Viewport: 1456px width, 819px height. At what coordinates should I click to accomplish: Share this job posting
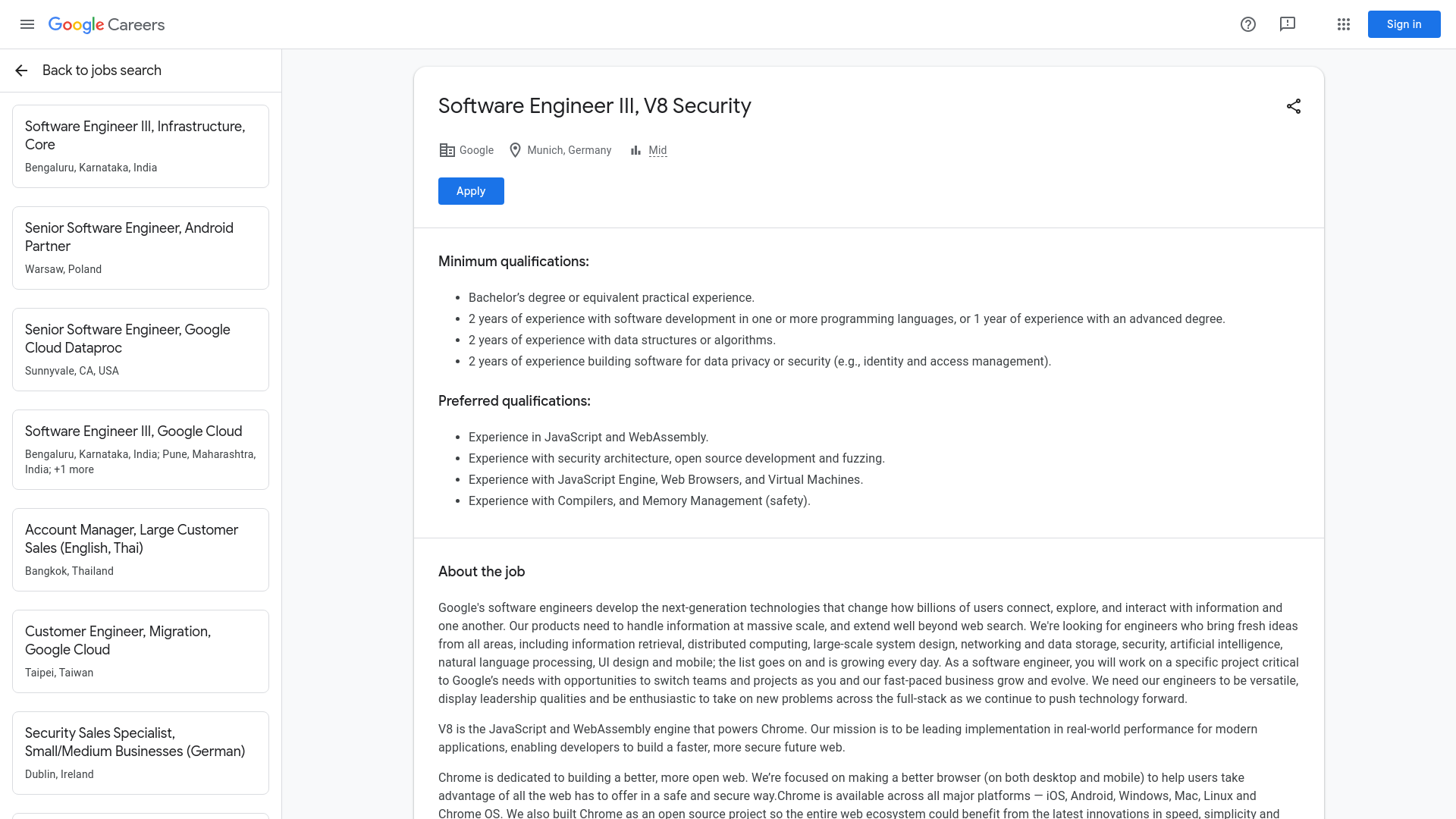click(1294, 106)
